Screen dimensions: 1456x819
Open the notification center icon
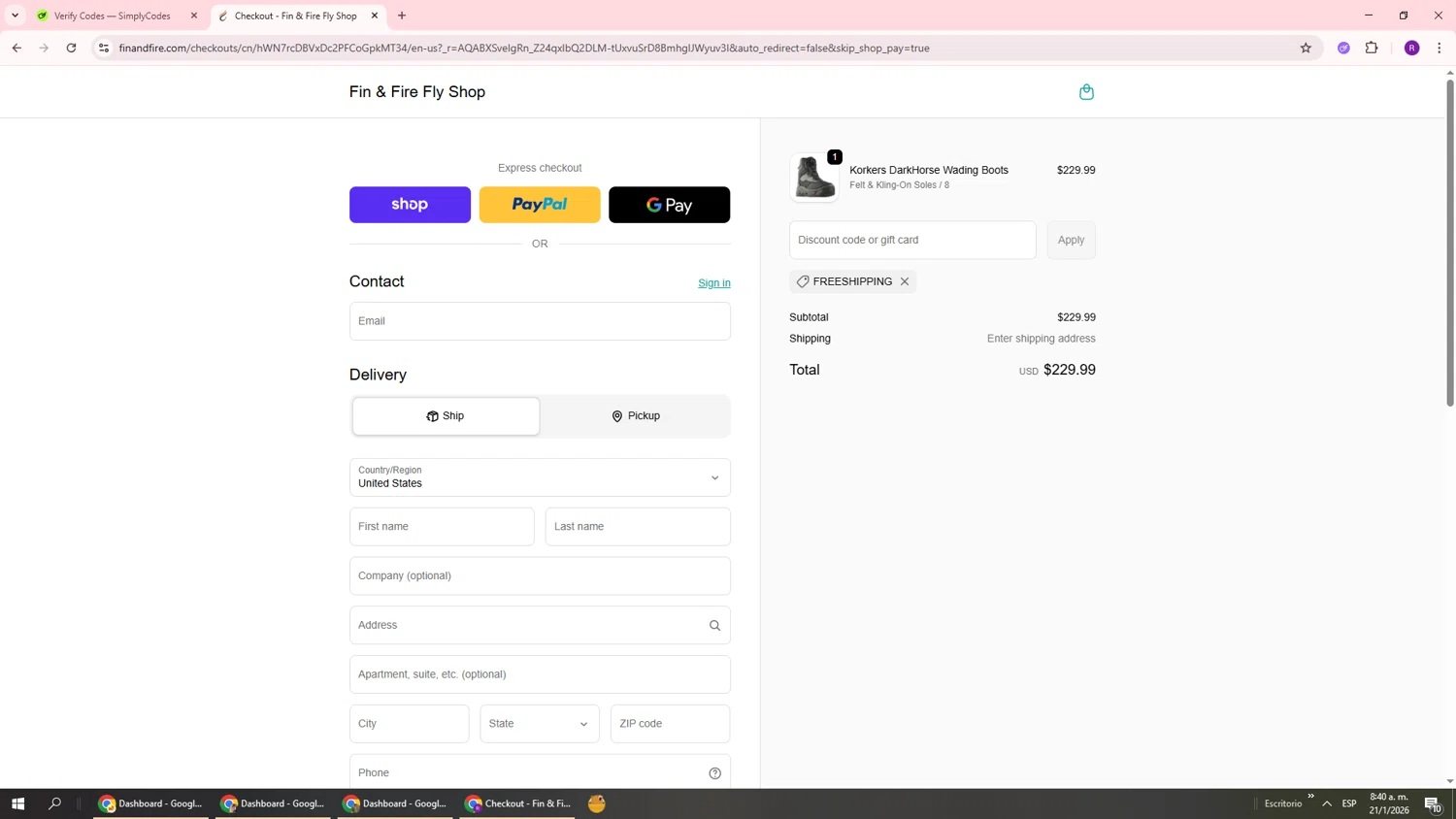coord(1433,803)
